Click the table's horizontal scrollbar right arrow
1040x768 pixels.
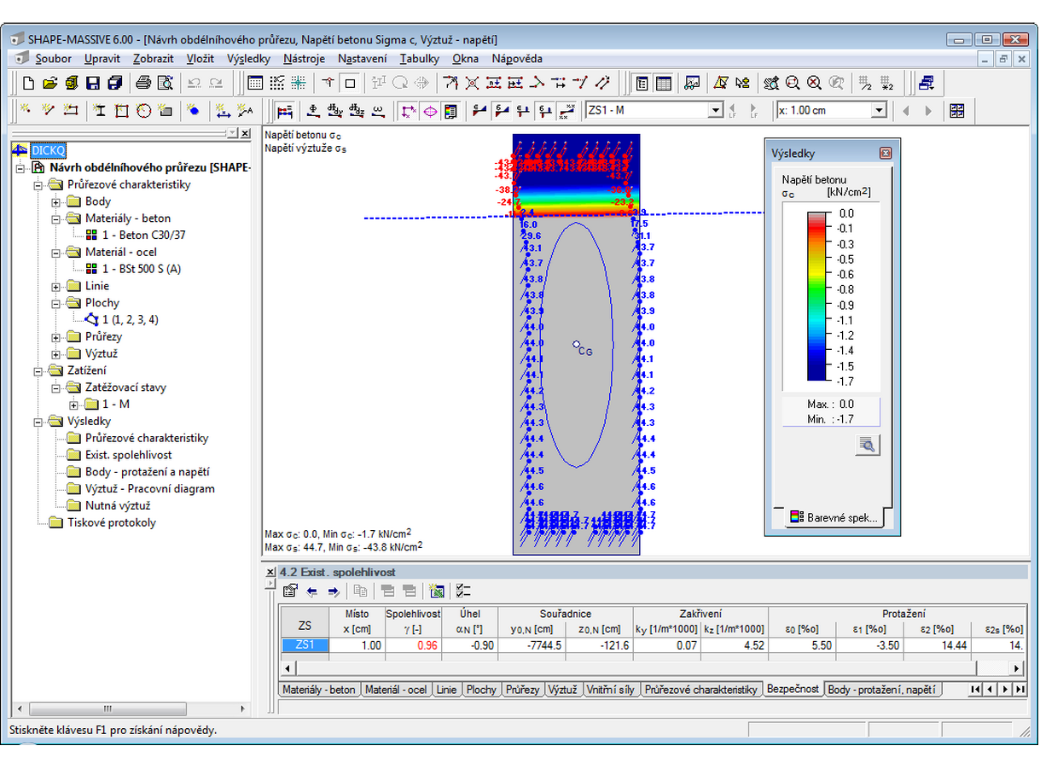(x=1016, y=668)
